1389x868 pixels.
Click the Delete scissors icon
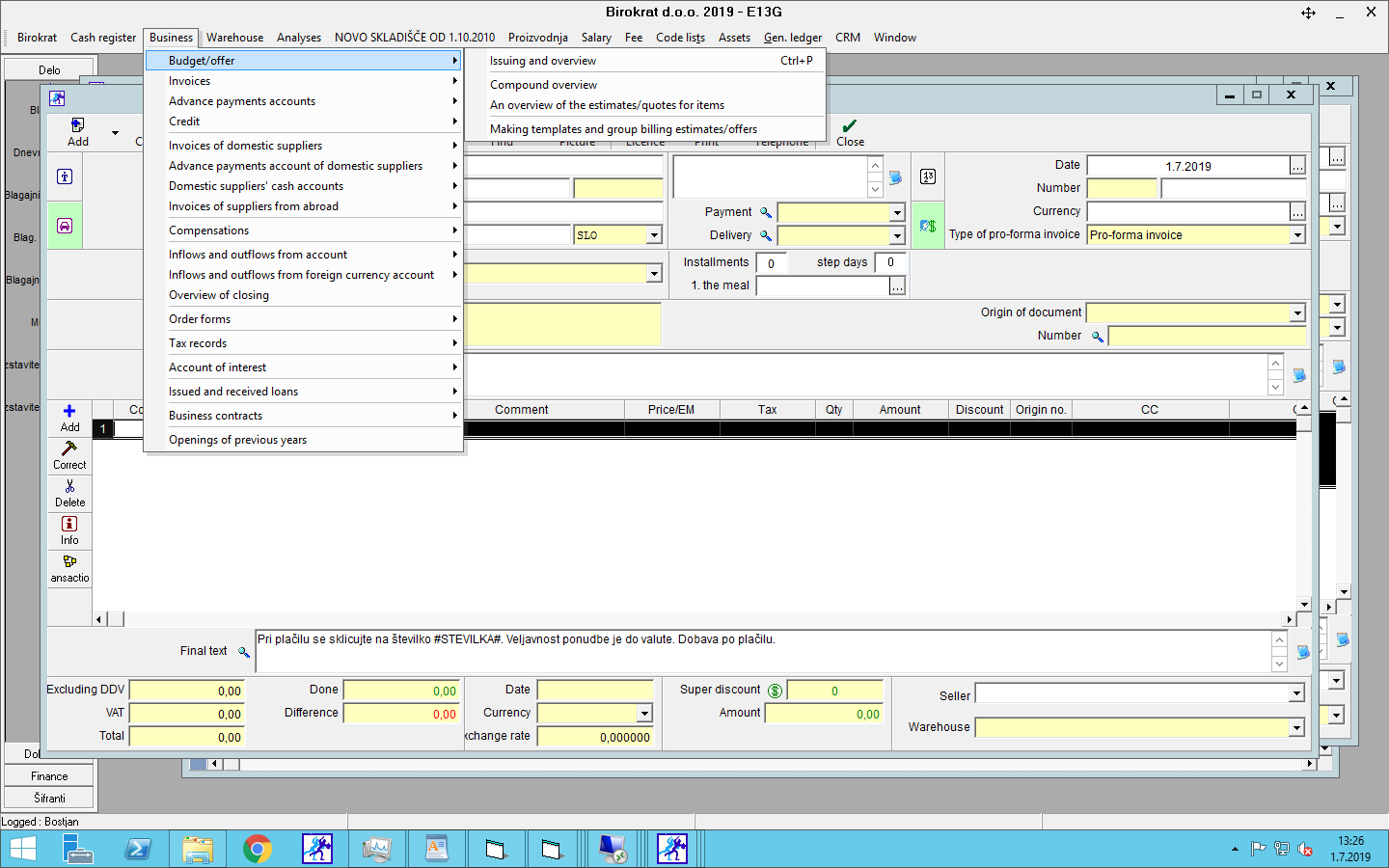coord(69,486)
